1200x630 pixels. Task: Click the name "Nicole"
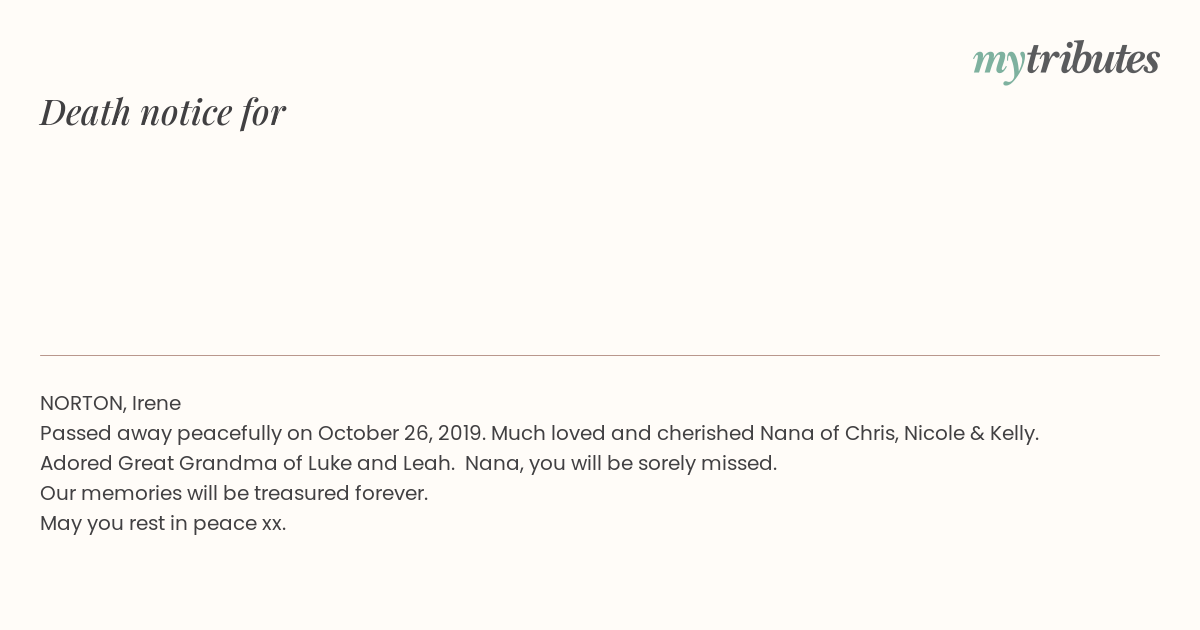(x=934, y=434)
